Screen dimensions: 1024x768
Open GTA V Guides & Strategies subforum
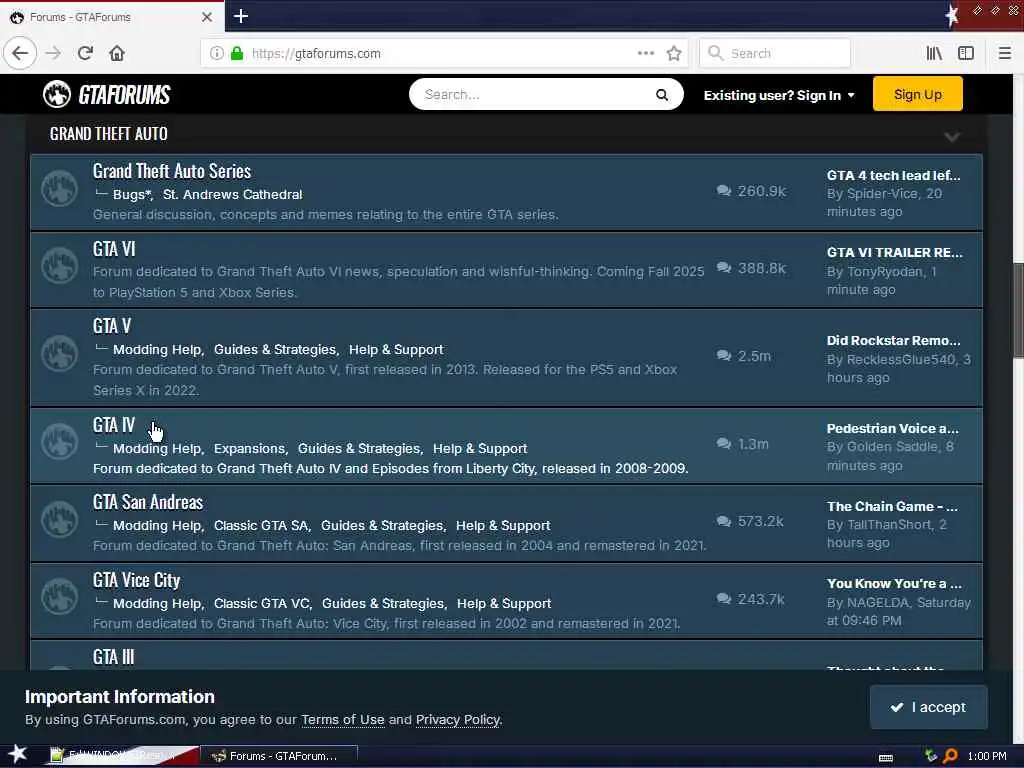(x=276, y=349)
